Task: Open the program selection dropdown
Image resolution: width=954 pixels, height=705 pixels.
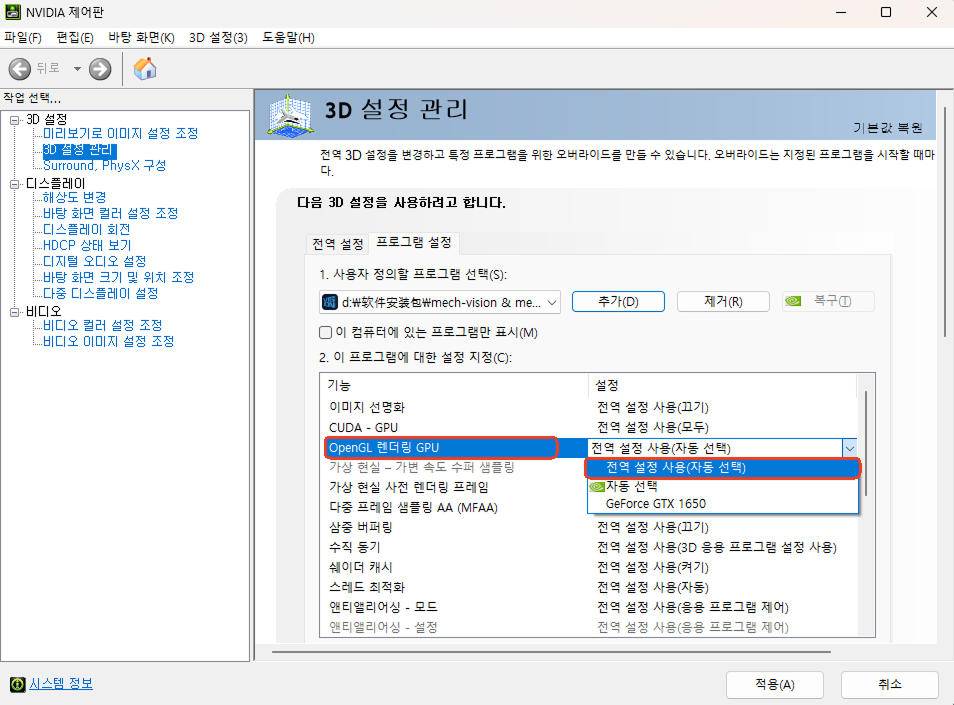Action: coord(552,302)
